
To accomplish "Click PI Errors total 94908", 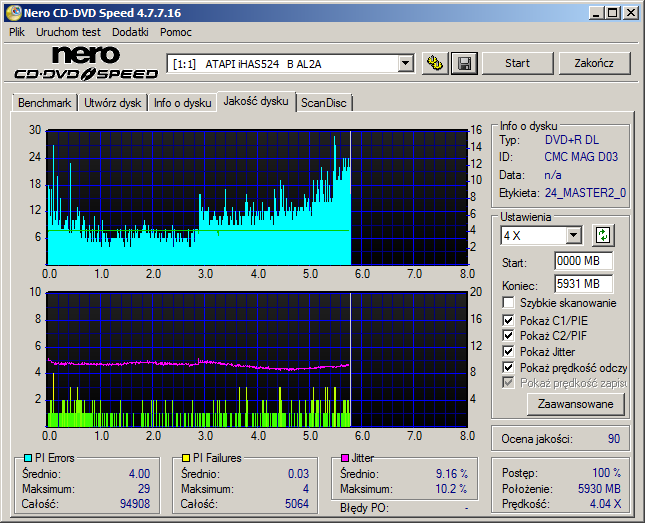I will 135,504.
